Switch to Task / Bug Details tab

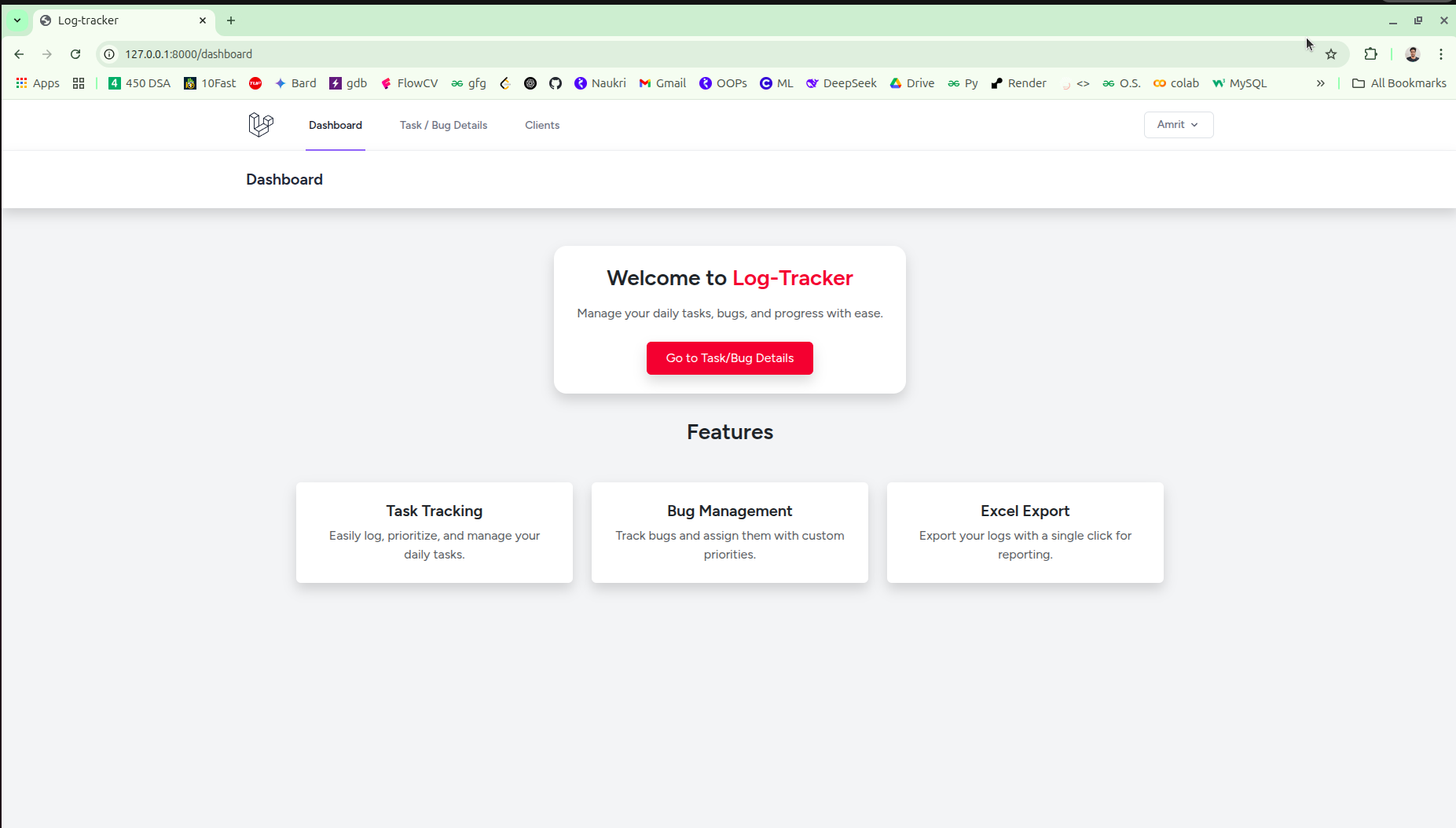click(443, 125)
